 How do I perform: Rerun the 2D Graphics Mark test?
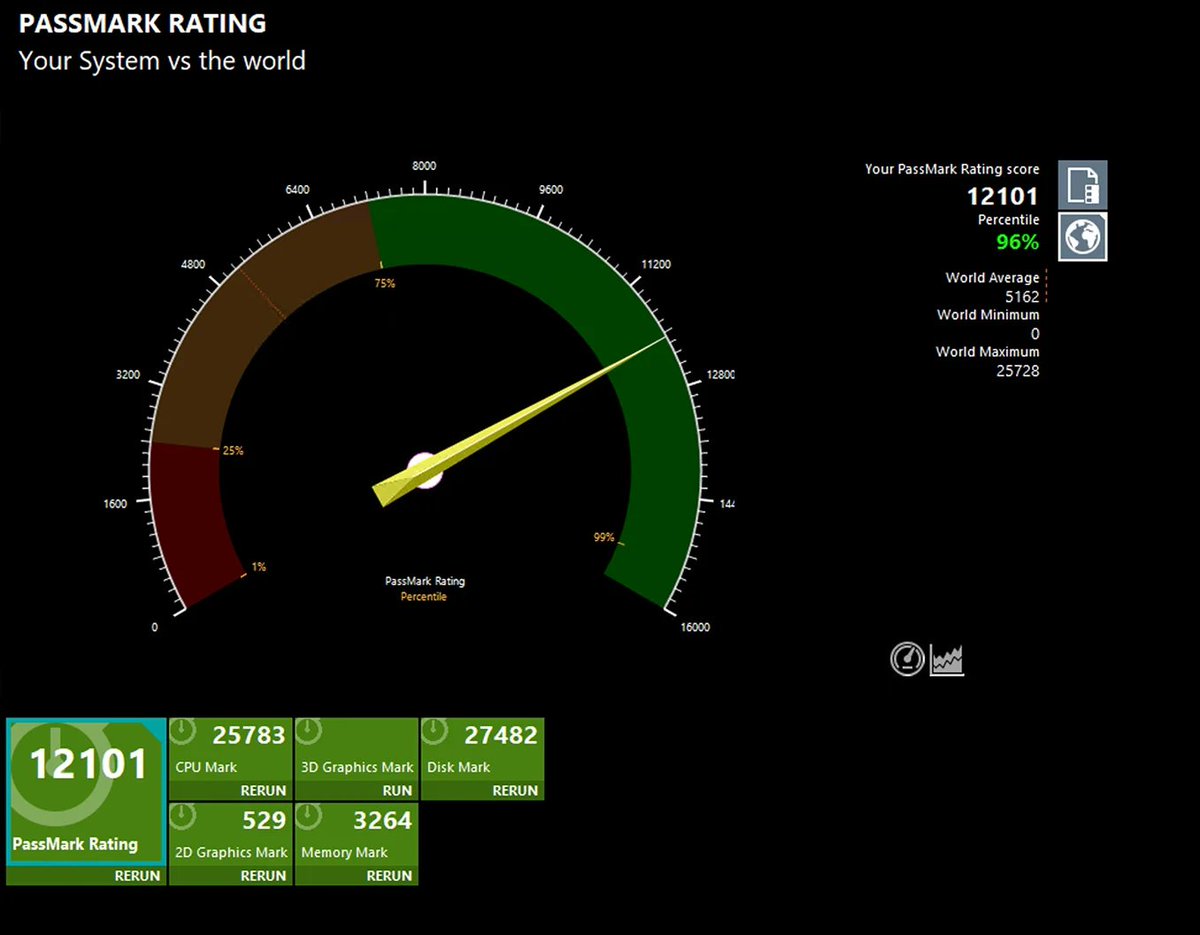pyautogui.click(x=263, y=875)
